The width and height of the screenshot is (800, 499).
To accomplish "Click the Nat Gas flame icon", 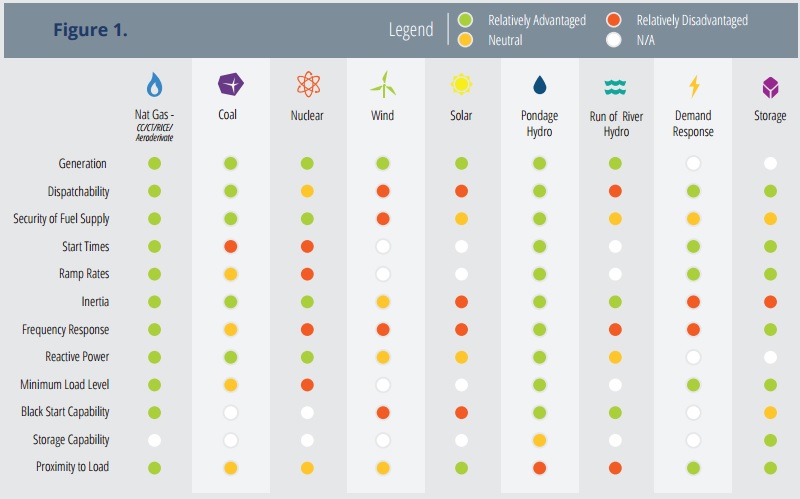I will click(154, 84).
